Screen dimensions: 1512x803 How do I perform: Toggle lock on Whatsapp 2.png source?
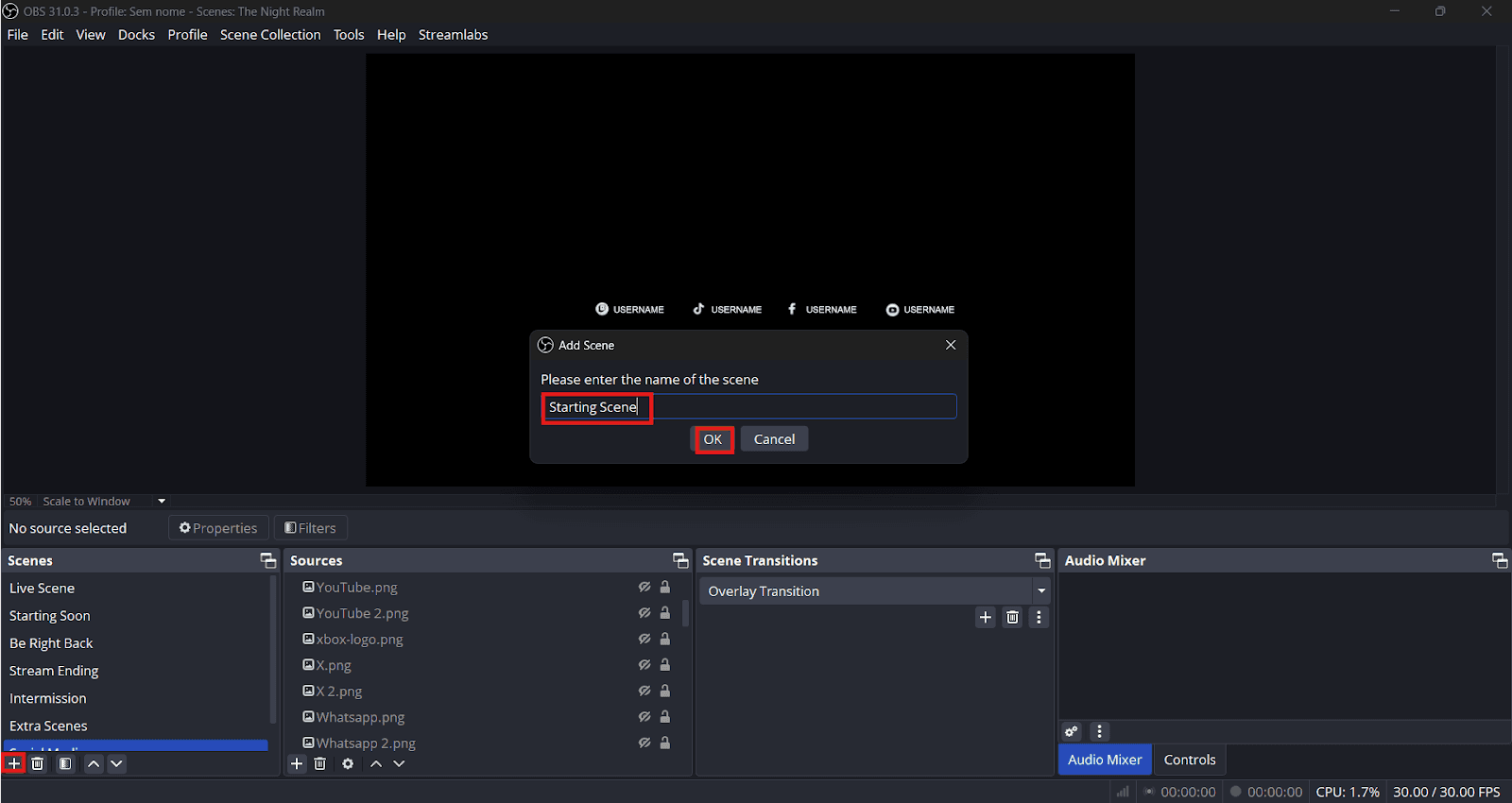[x=665, y=743]
